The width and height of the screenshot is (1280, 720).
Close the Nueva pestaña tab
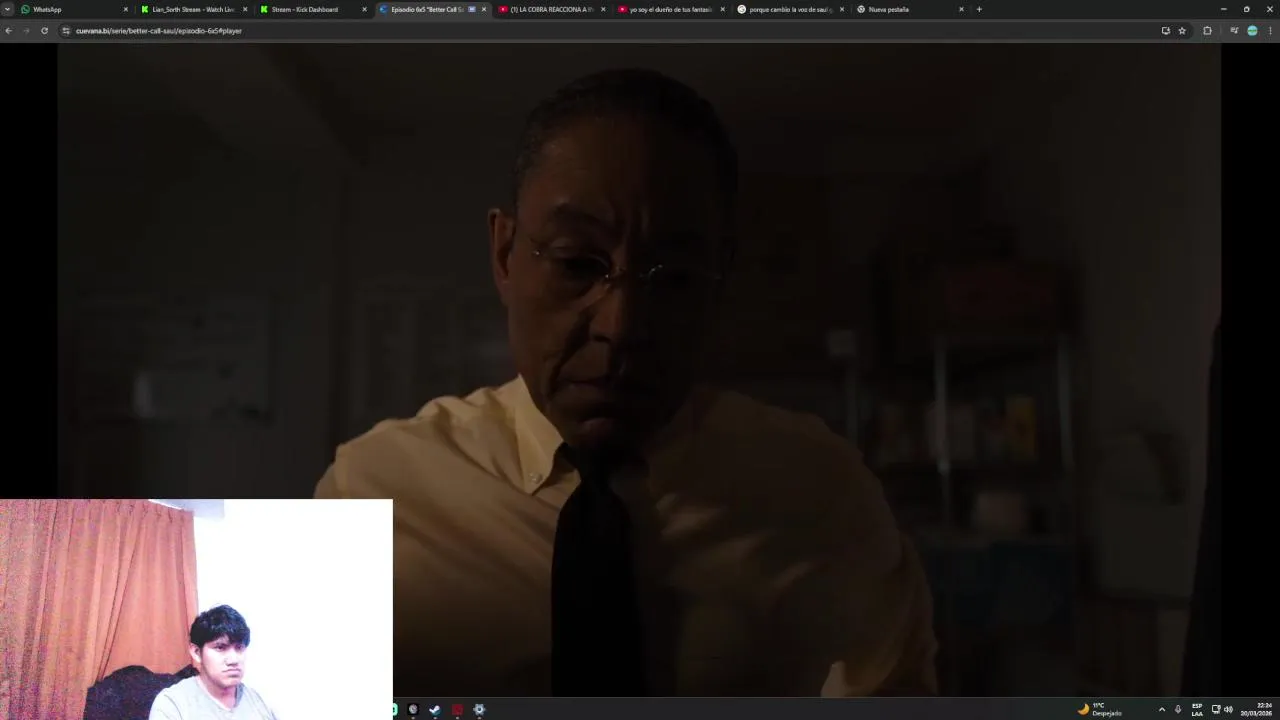[x=961, y=9]
